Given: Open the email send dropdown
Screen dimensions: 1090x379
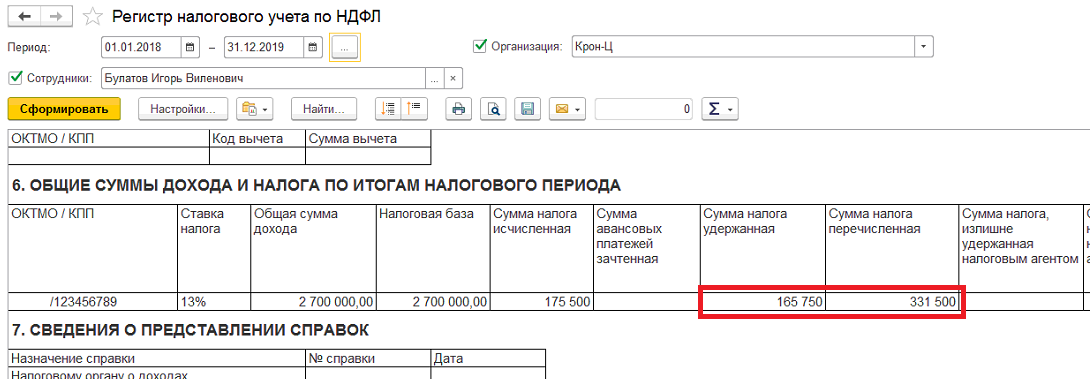Looking at the screenshot, I should coord(568,108).
